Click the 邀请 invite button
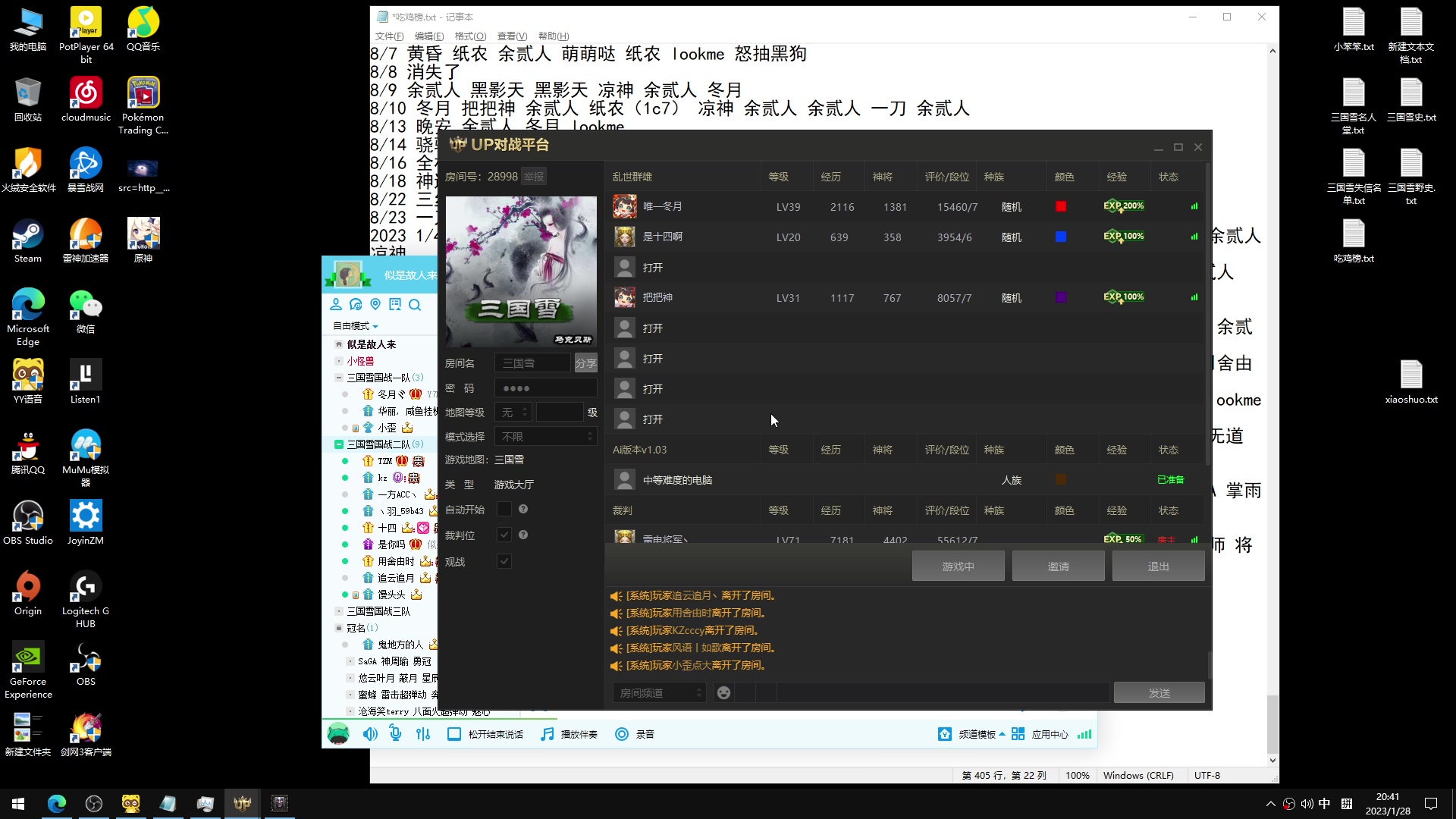The width and height of the screenshot is (1456, 819). 1058,566
